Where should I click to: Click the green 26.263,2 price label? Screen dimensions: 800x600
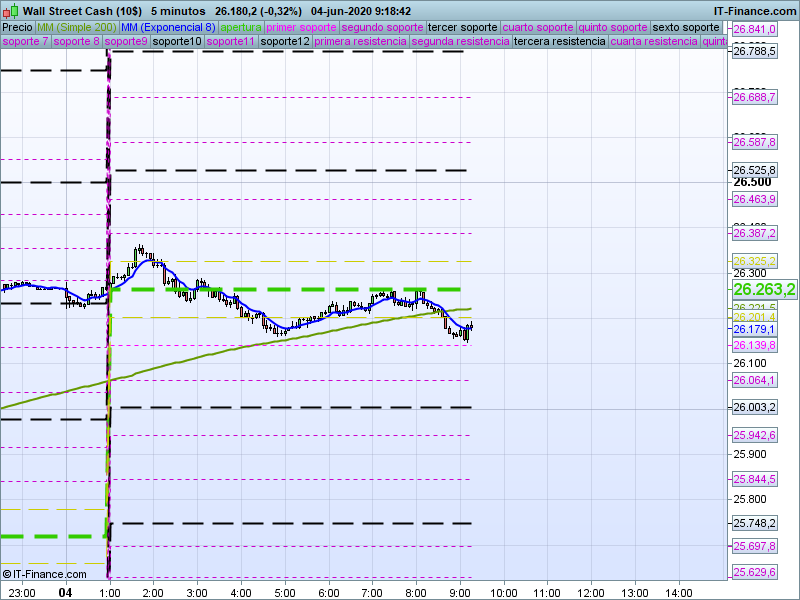[763, 290]
